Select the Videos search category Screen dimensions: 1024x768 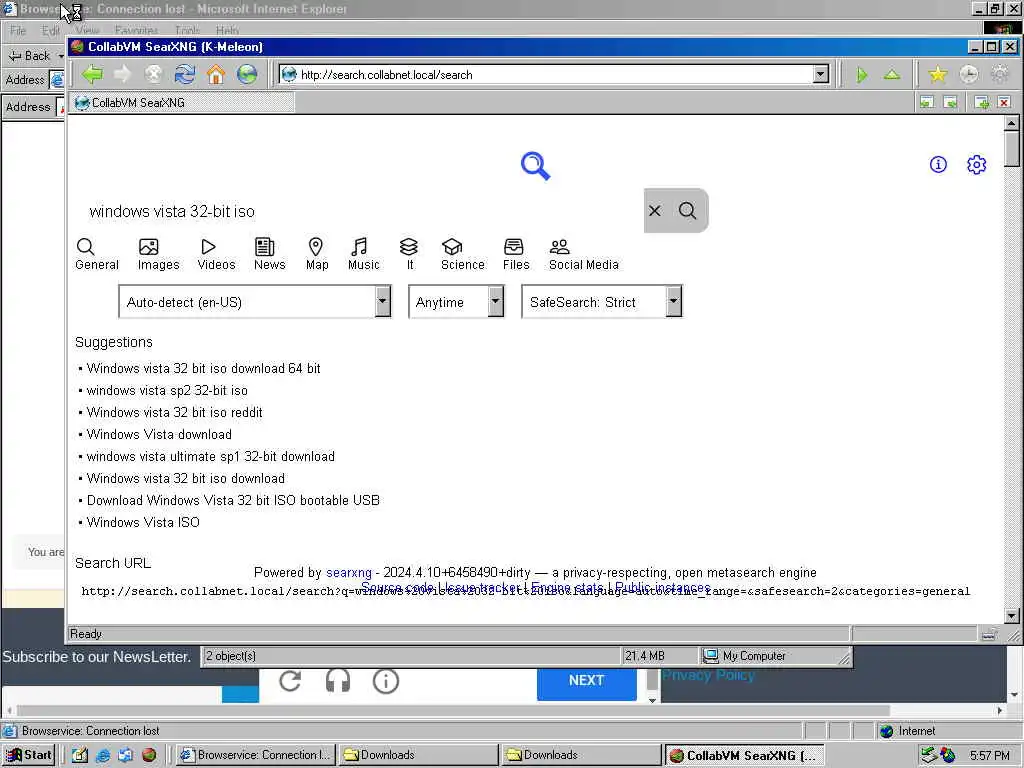tap(216, 254)
